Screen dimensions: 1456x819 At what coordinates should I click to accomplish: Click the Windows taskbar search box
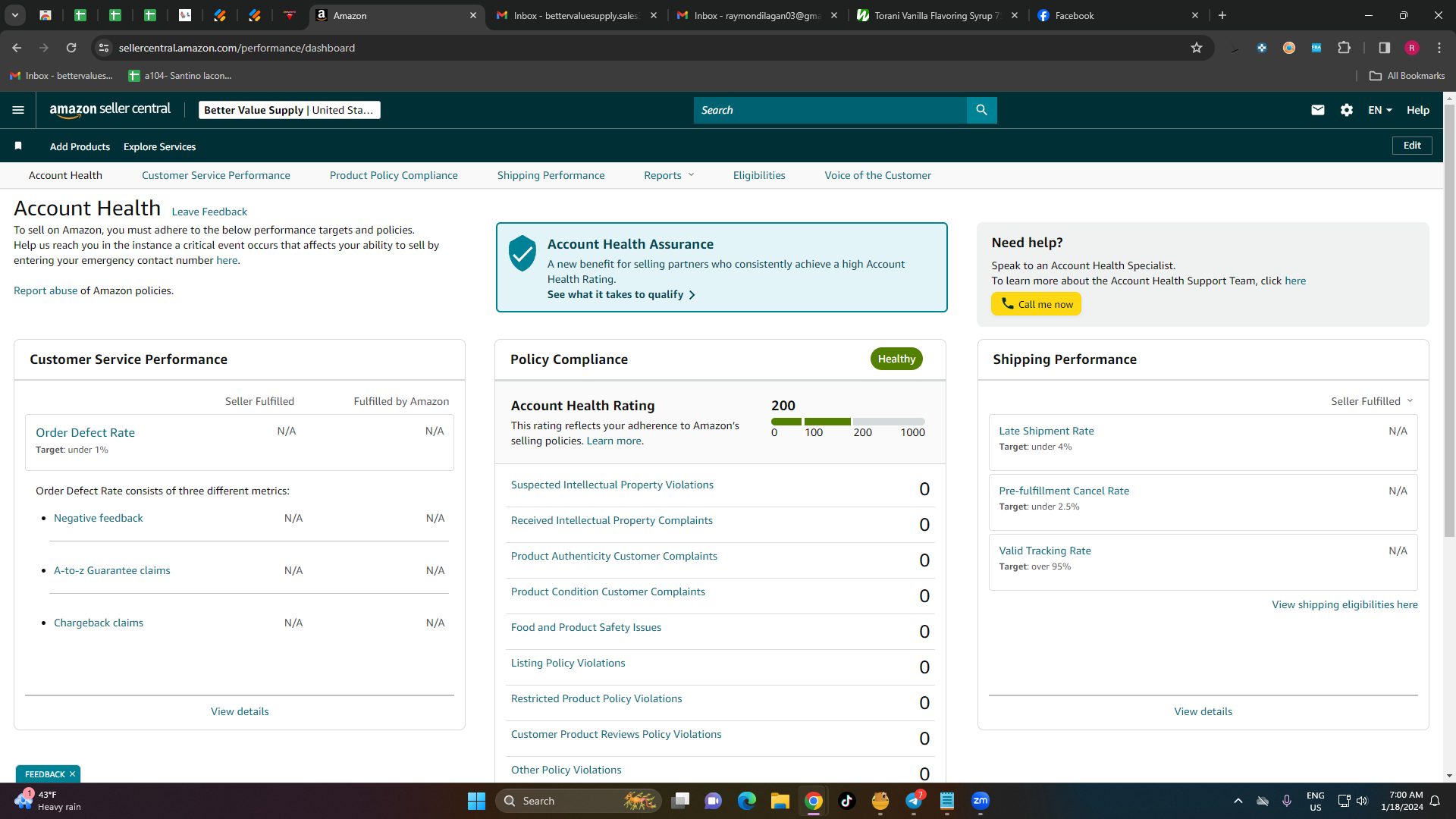(579, 801)
